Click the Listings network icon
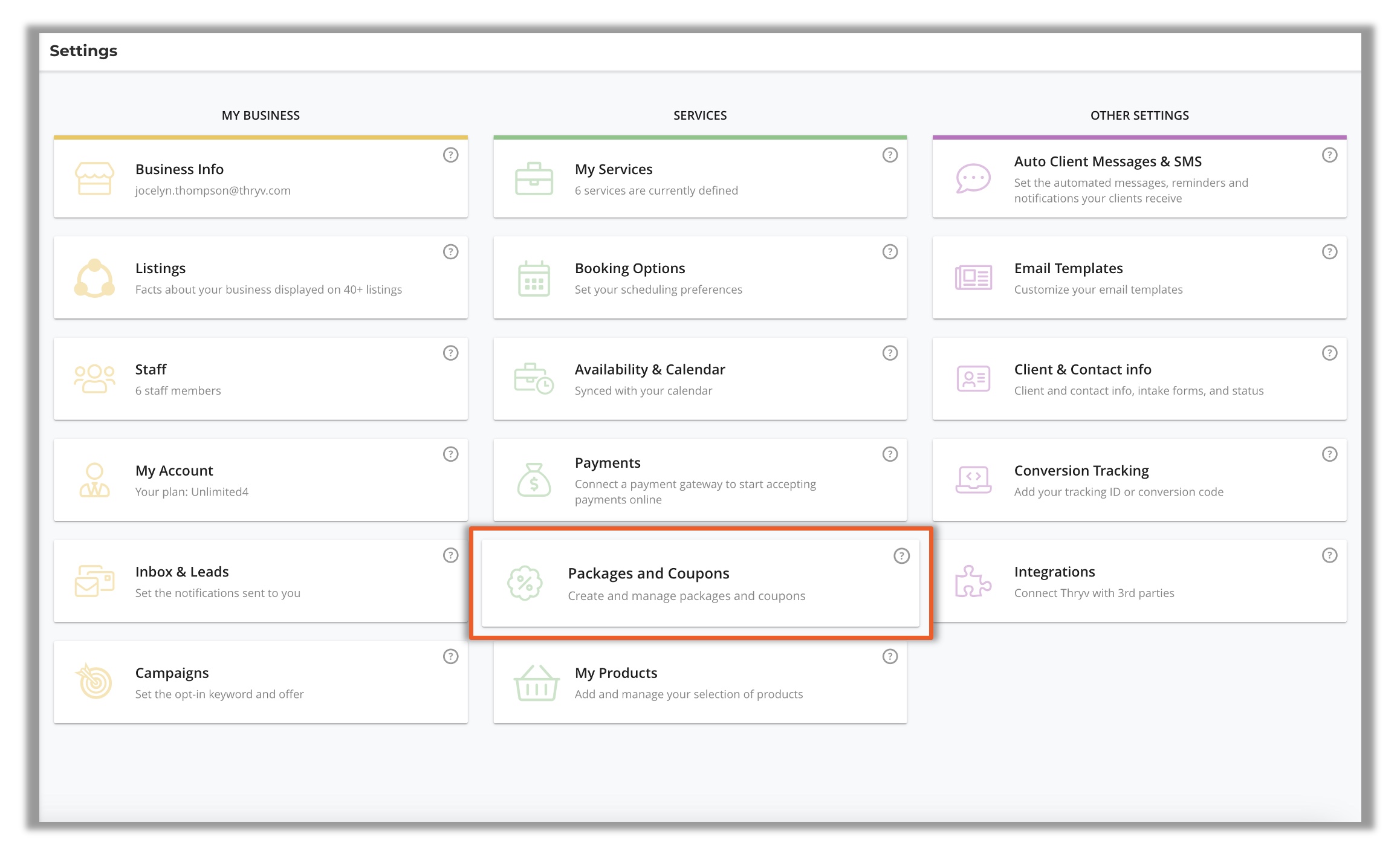This screenshot has width=1400, height=846. click(94, 279)
